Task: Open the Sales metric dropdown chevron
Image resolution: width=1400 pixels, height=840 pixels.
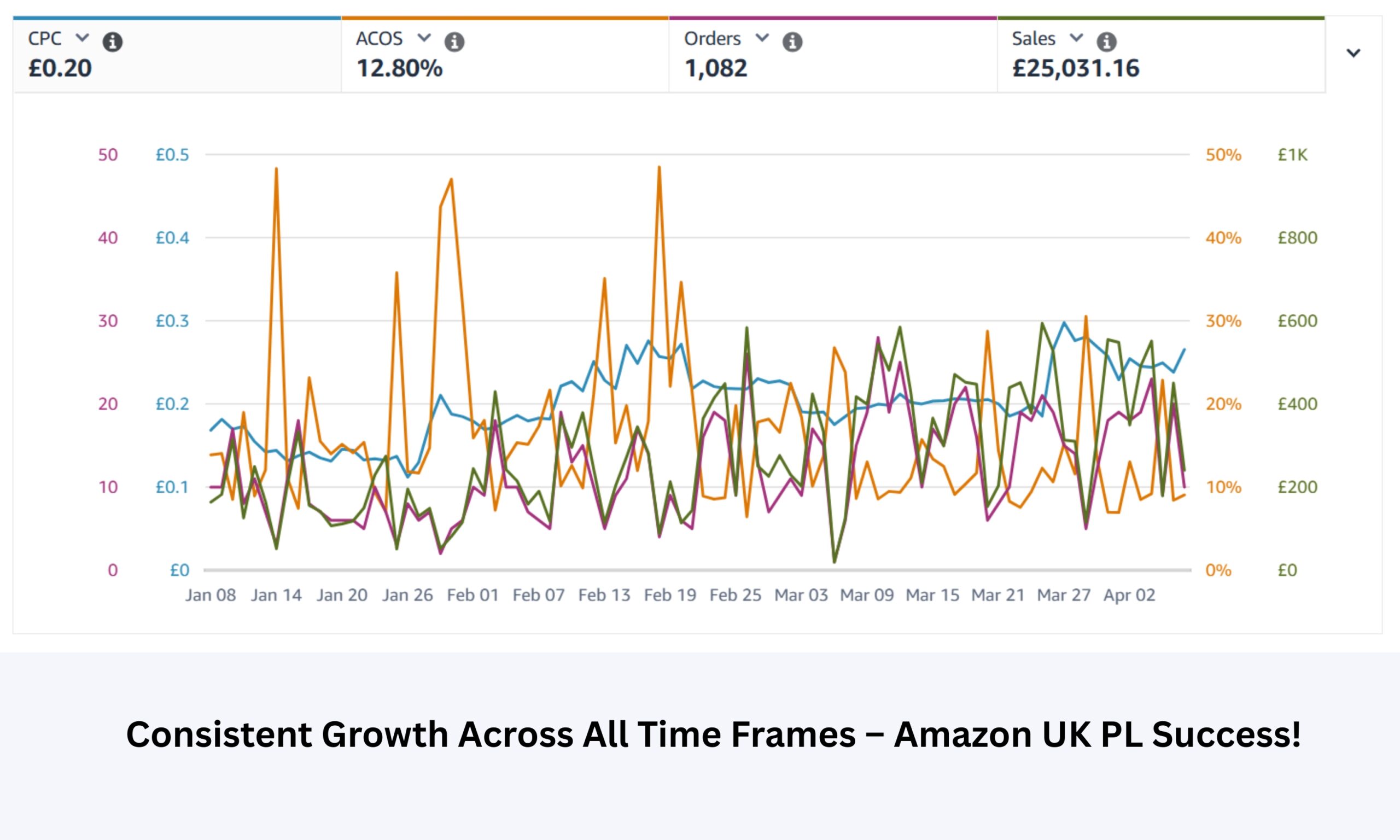Action: point(1076,38)
